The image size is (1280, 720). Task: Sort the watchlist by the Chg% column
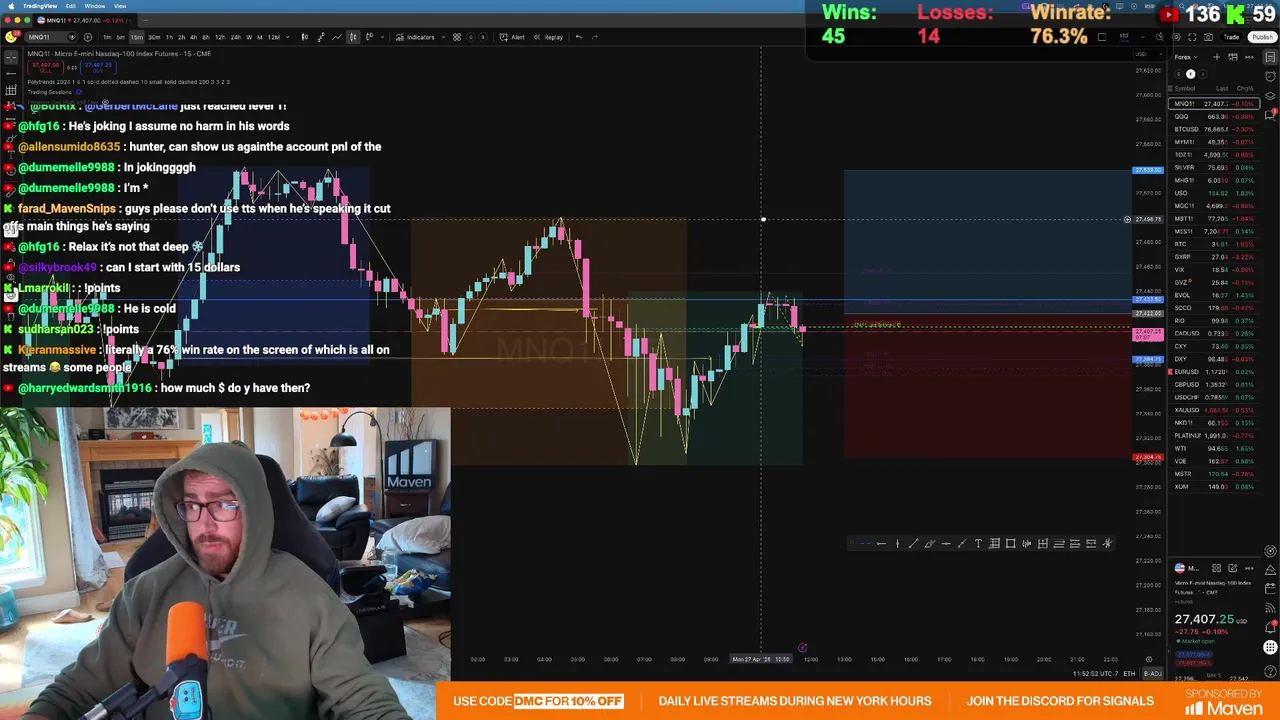point(1245,89)
